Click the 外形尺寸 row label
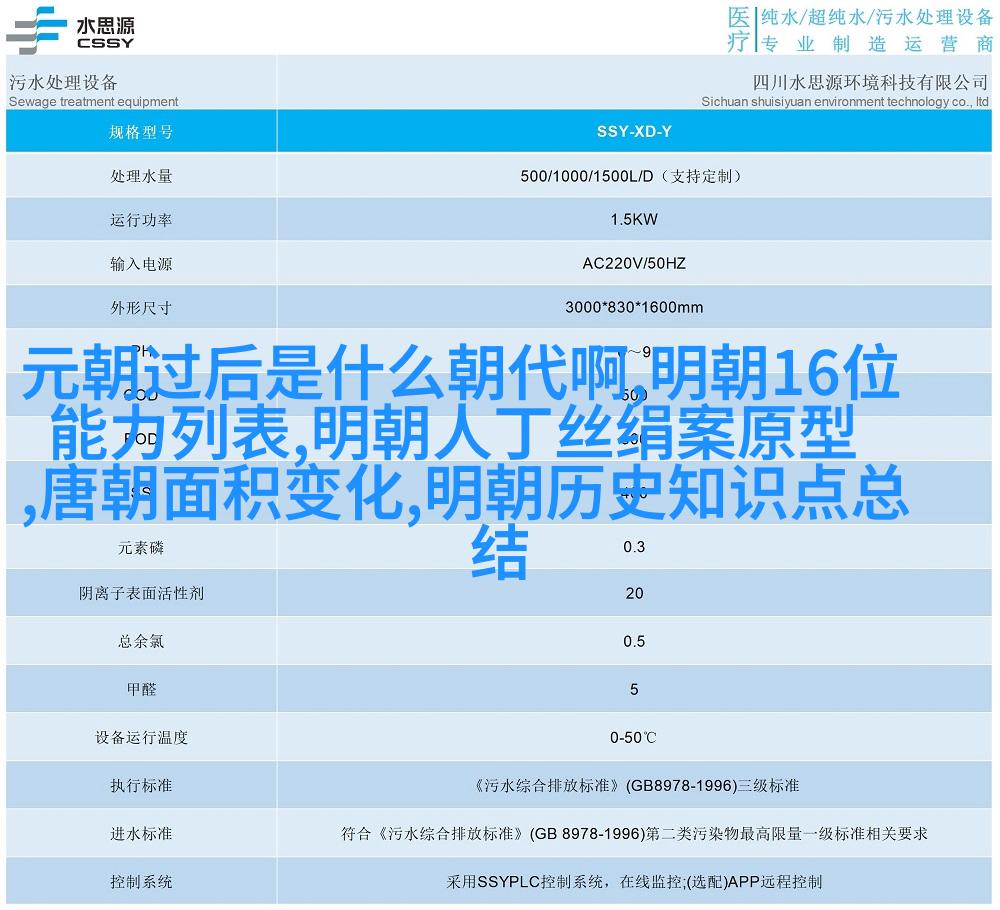The width and height of the screenshot is (1000, 910). 141,308
